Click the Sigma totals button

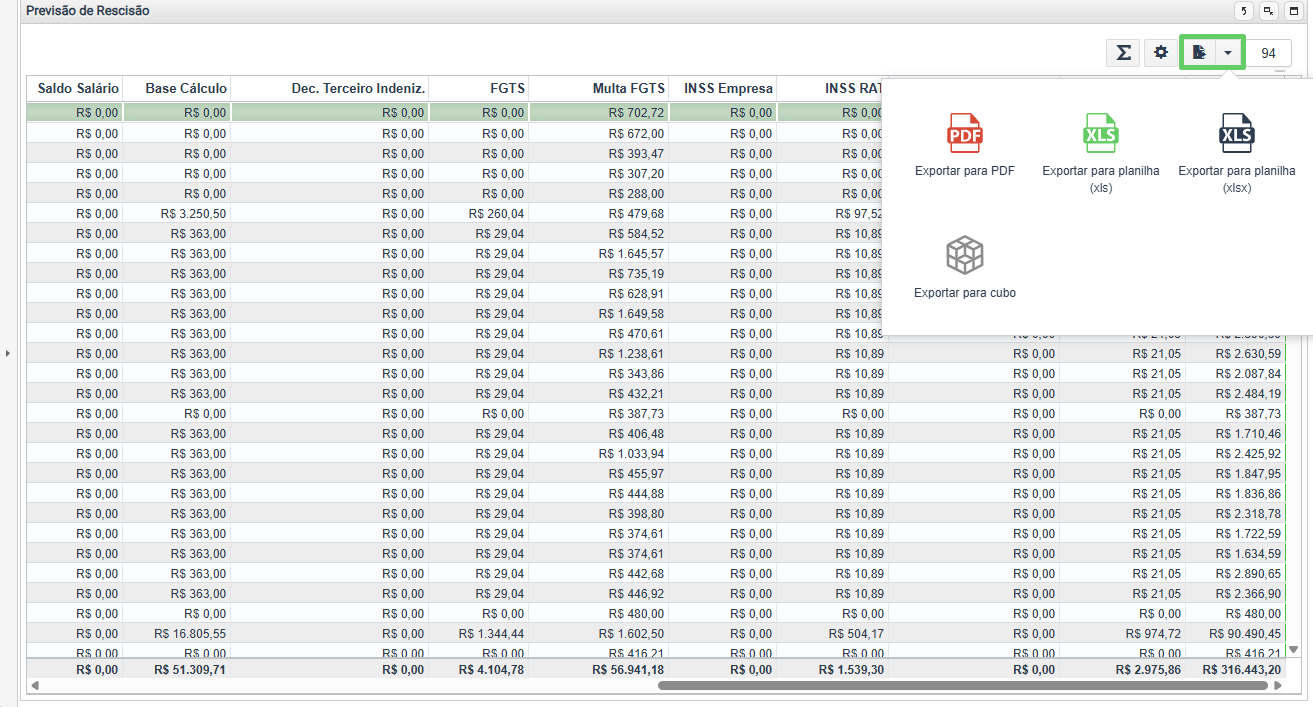pyautogui.click(x=1123, y=53)
